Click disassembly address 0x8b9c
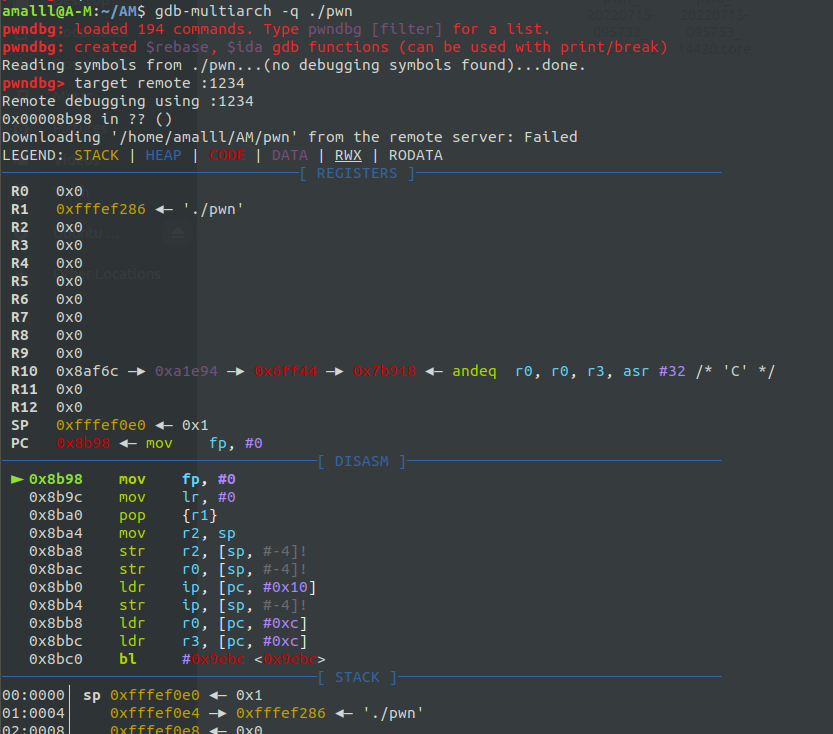Image resolution: width=833 pixels, height=734 pixels. click(56, 497)
